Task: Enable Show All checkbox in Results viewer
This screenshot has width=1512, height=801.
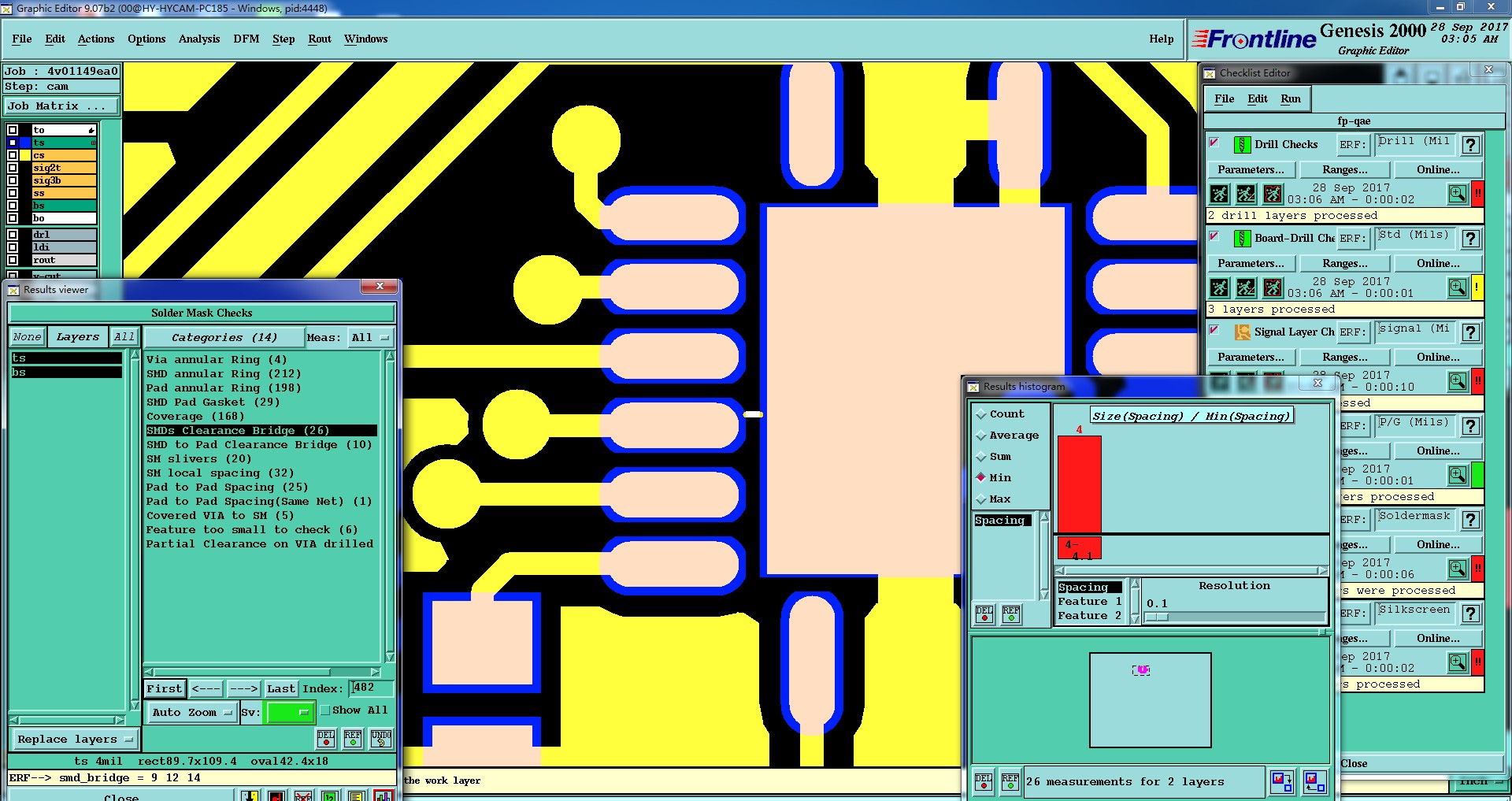Action: (x=324, y=710)
